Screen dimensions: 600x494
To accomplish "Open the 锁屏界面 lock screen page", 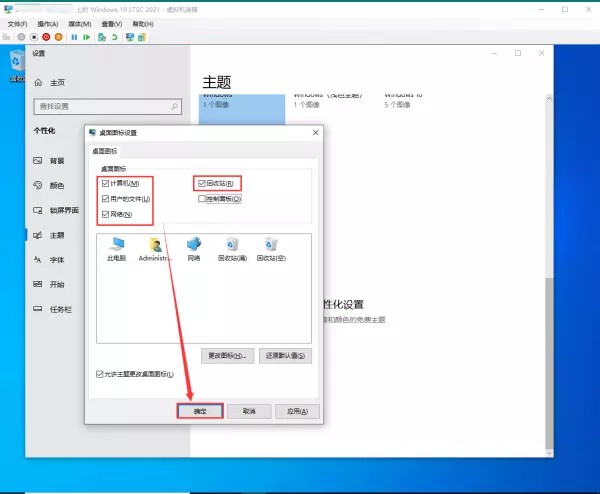I will pos(57,210).
